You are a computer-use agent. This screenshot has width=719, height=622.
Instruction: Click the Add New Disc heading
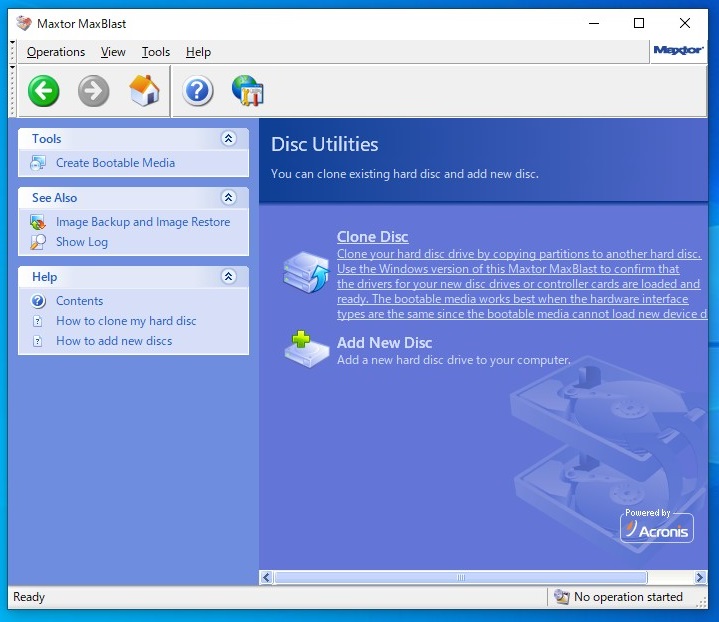click(x=384, y=343)
